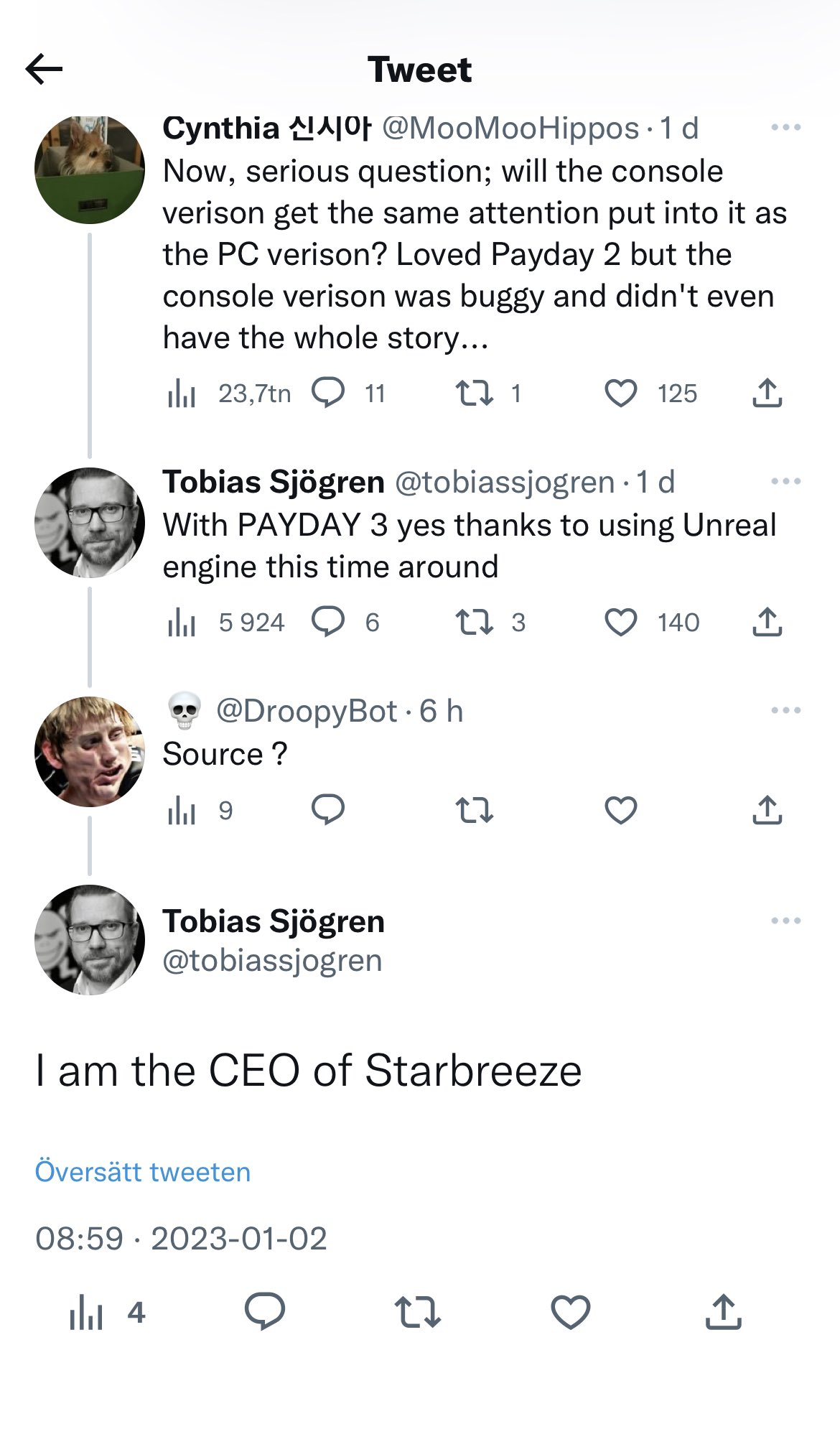Open the more menu on the main Tobias Sjögren tweet
Screen dimensions: 840x1452
[785, 921]
